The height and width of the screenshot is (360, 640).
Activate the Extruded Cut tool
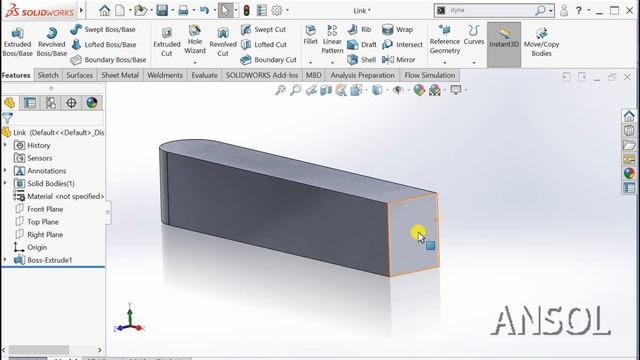[x=167, y=42]
